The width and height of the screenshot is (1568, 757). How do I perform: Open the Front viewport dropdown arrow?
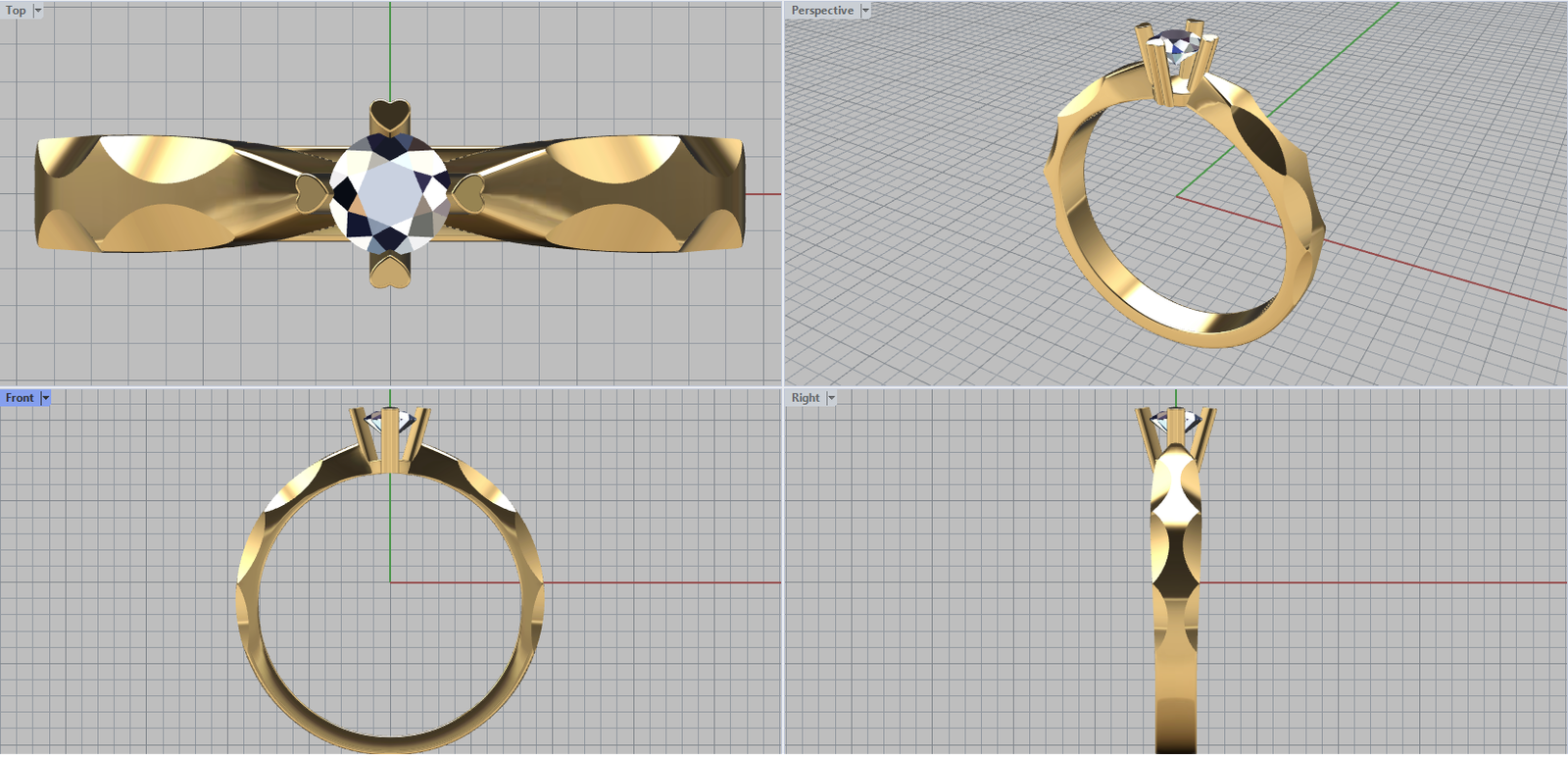click(45, 398)
